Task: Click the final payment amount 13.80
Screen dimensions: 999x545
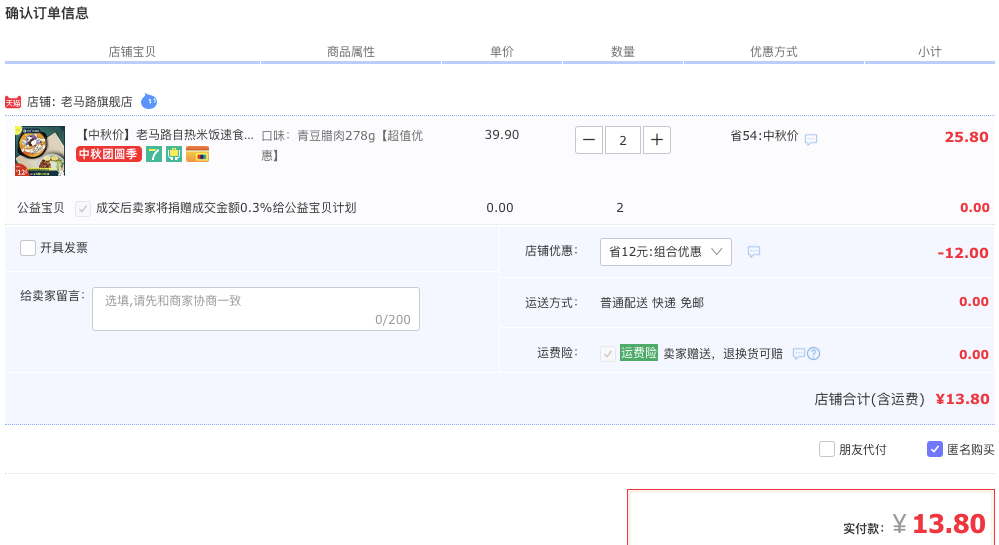Action: 949,524
